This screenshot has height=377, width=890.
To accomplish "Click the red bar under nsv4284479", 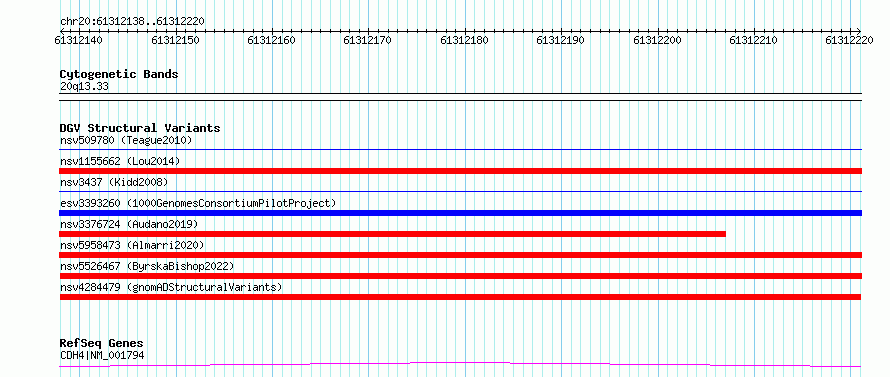I will (x=460, y=297).
